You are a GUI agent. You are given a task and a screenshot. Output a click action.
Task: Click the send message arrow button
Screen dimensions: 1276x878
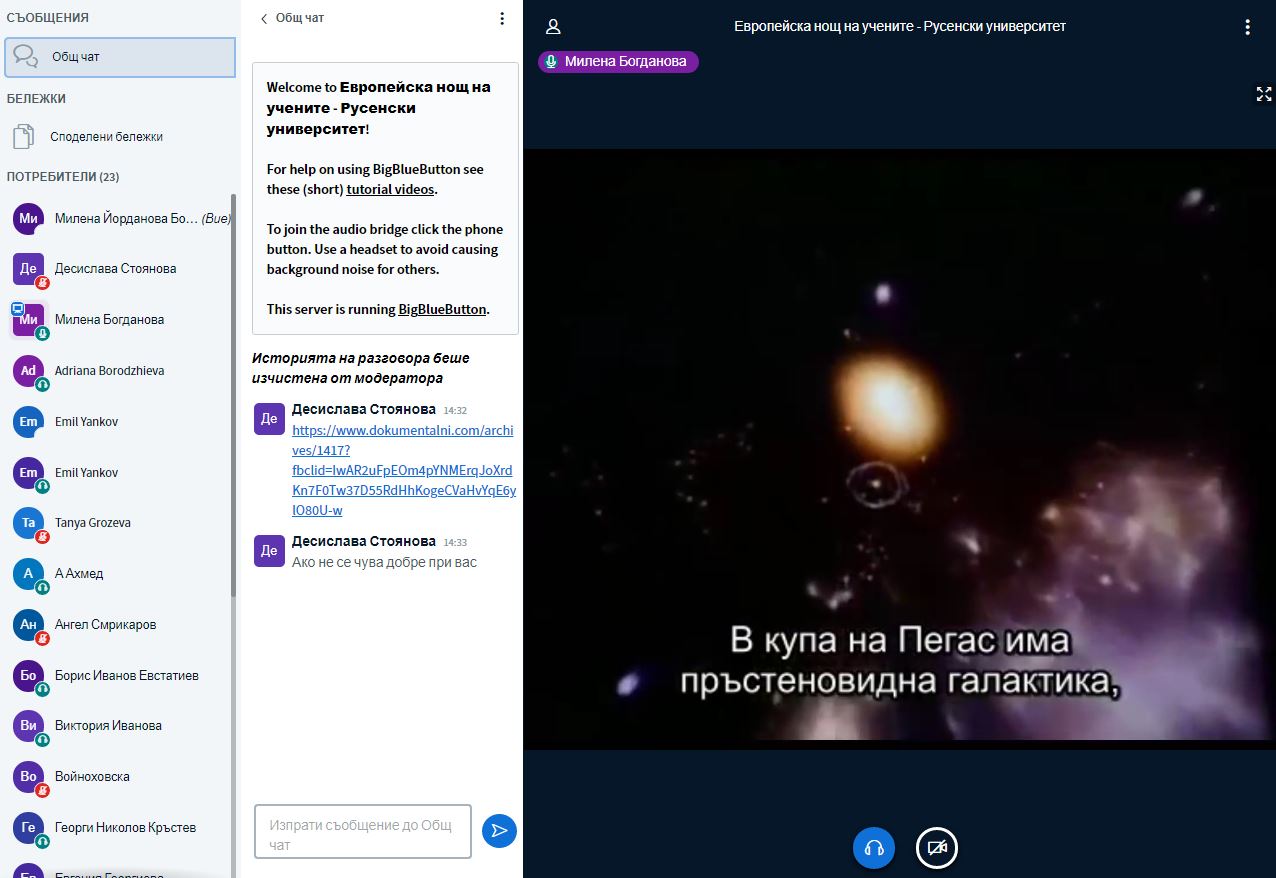point(499,831)
